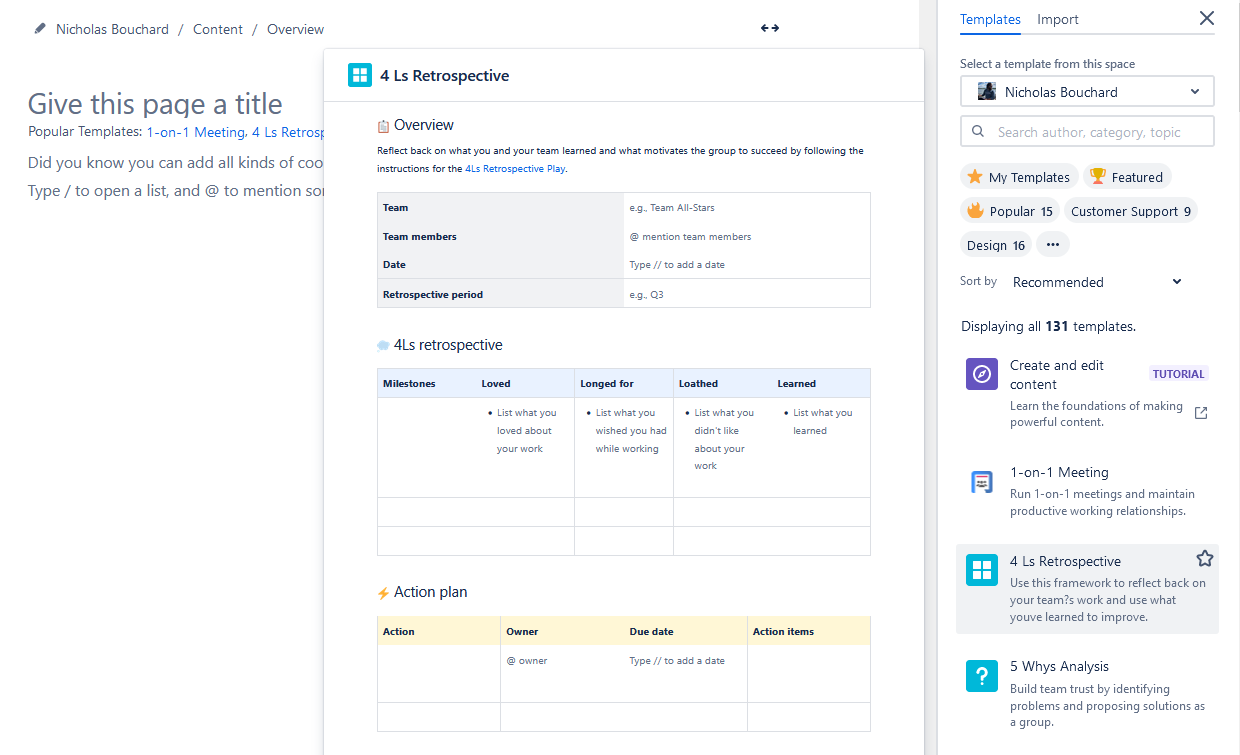Image resolution: width=1240 pixels, height=755 pixels.
Task: Switch to the Import tab
Action: pos(1057,19)
